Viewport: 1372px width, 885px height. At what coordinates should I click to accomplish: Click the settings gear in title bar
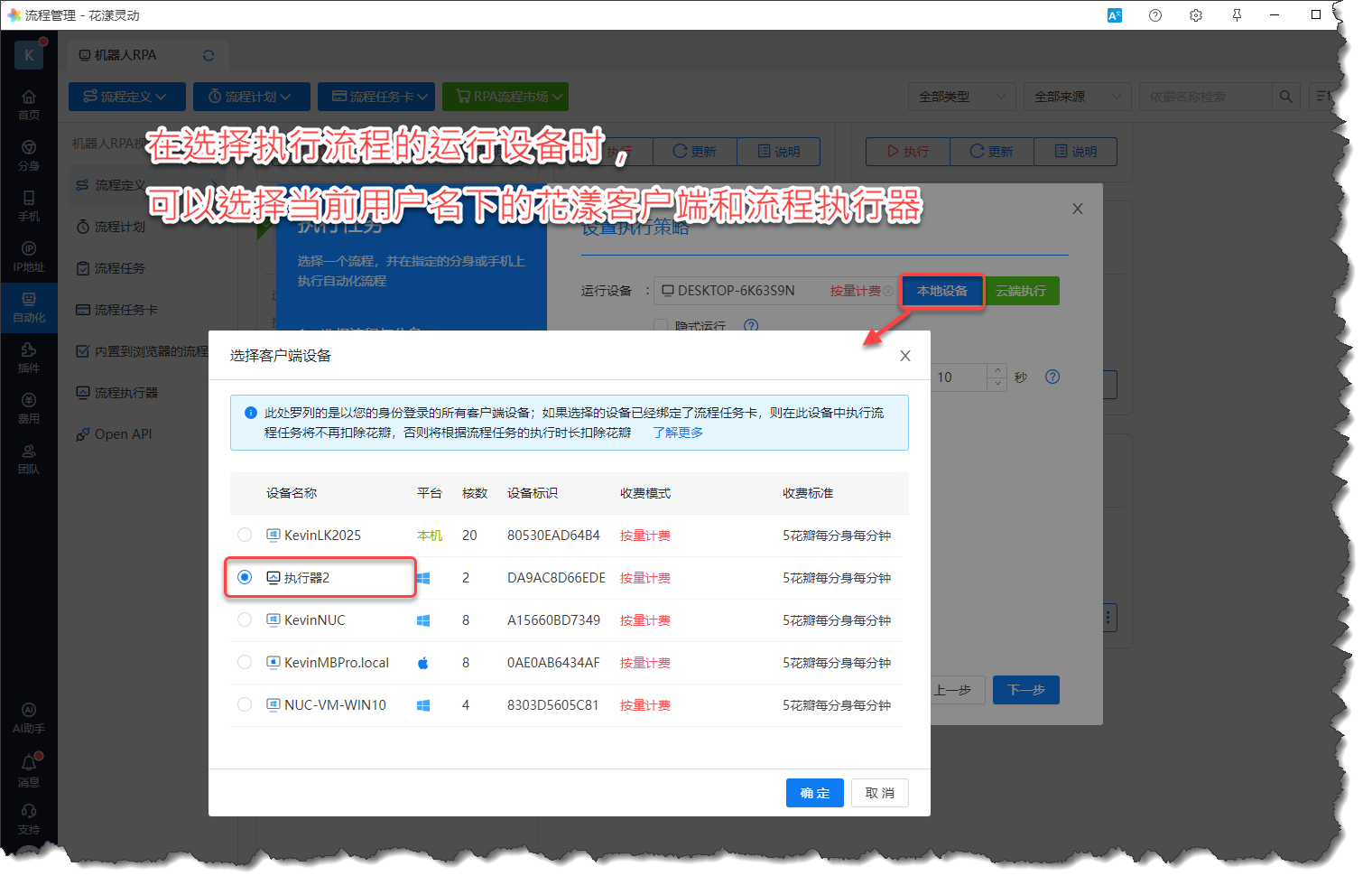click(1196, 15)
